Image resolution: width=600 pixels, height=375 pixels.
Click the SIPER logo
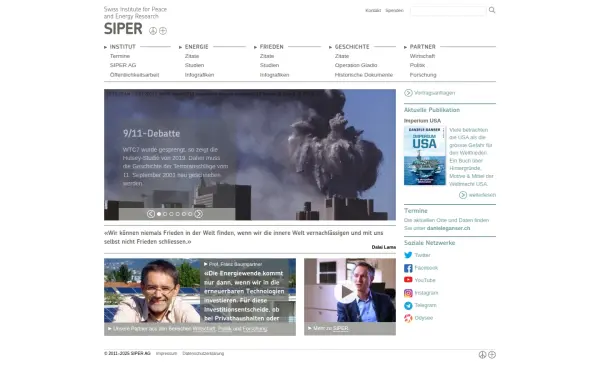click(x=123, y=29)
